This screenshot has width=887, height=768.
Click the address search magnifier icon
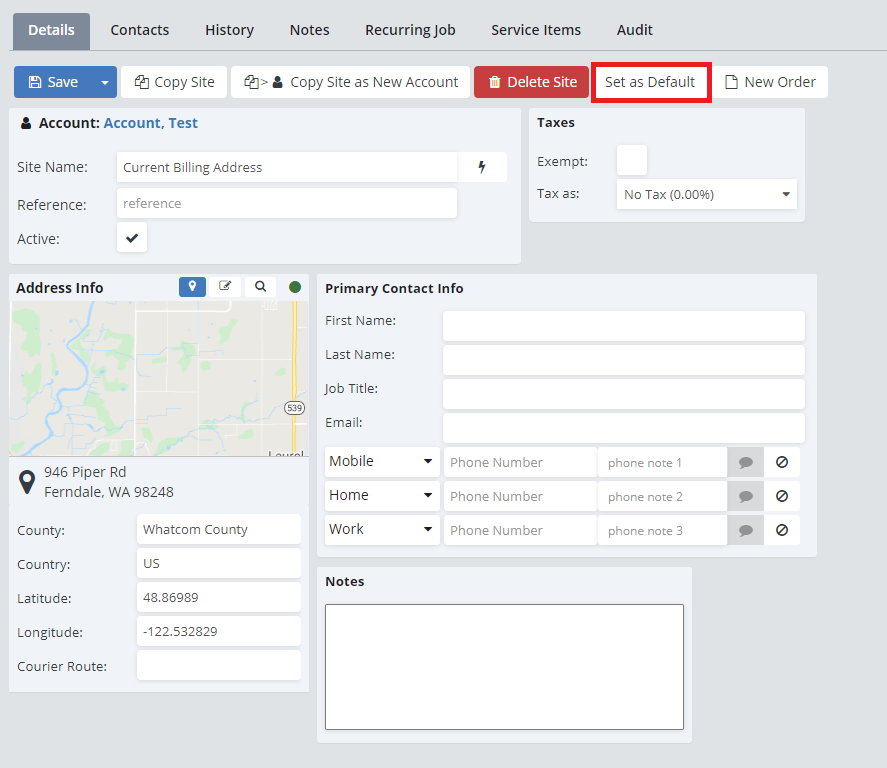[260, 287]
